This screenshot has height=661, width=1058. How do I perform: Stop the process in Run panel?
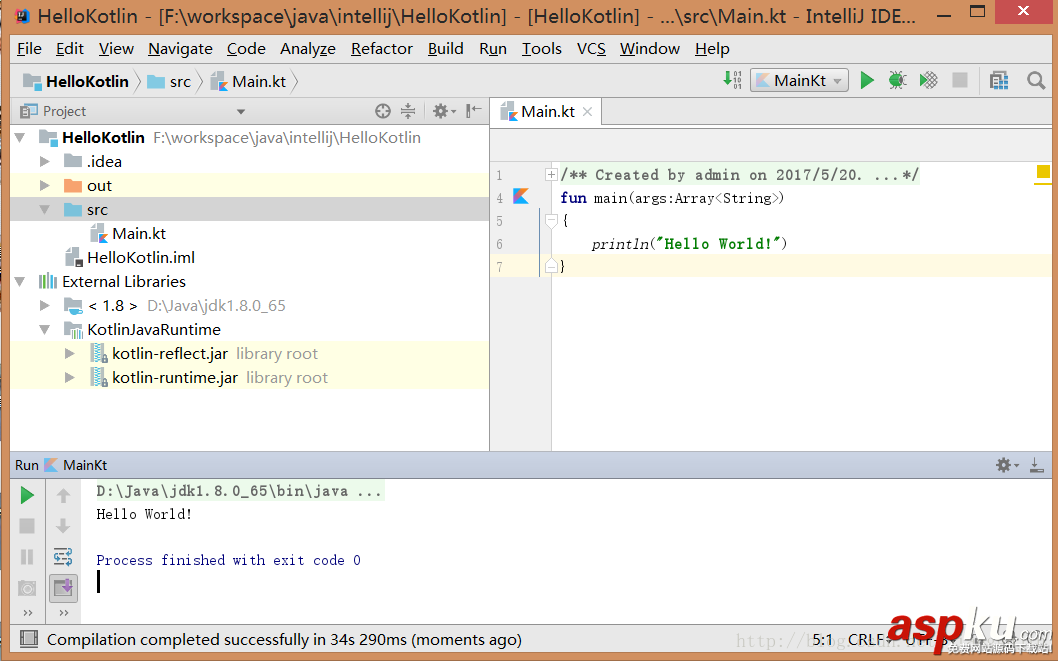[27, 525]
